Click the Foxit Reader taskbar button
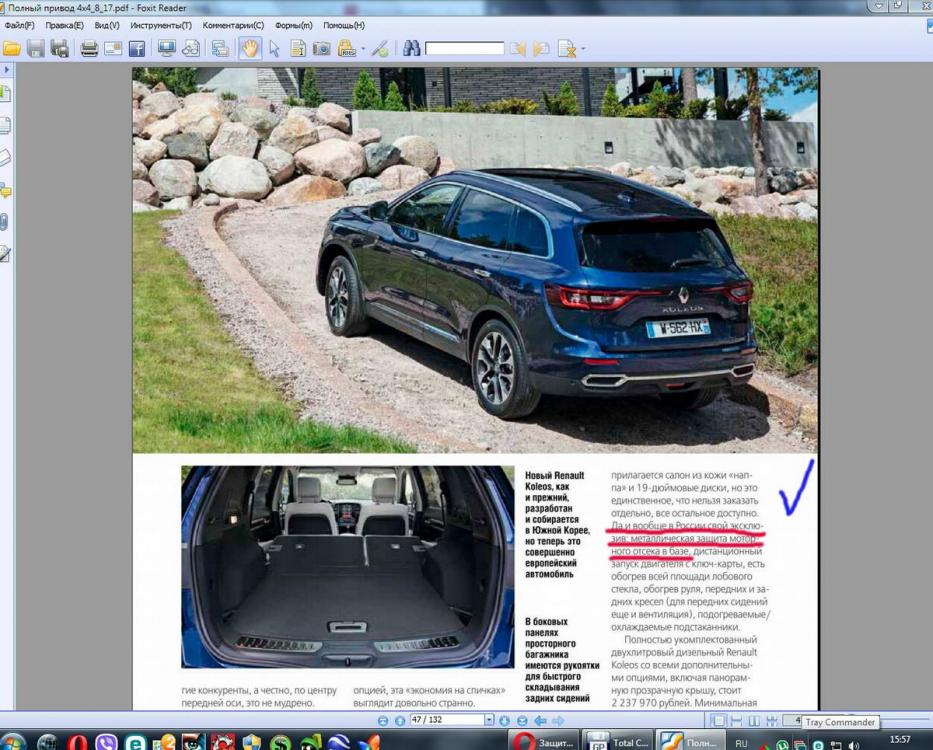The height and width of the screenshot is (750, 933). pyautogui.click(x=690, y=741)
